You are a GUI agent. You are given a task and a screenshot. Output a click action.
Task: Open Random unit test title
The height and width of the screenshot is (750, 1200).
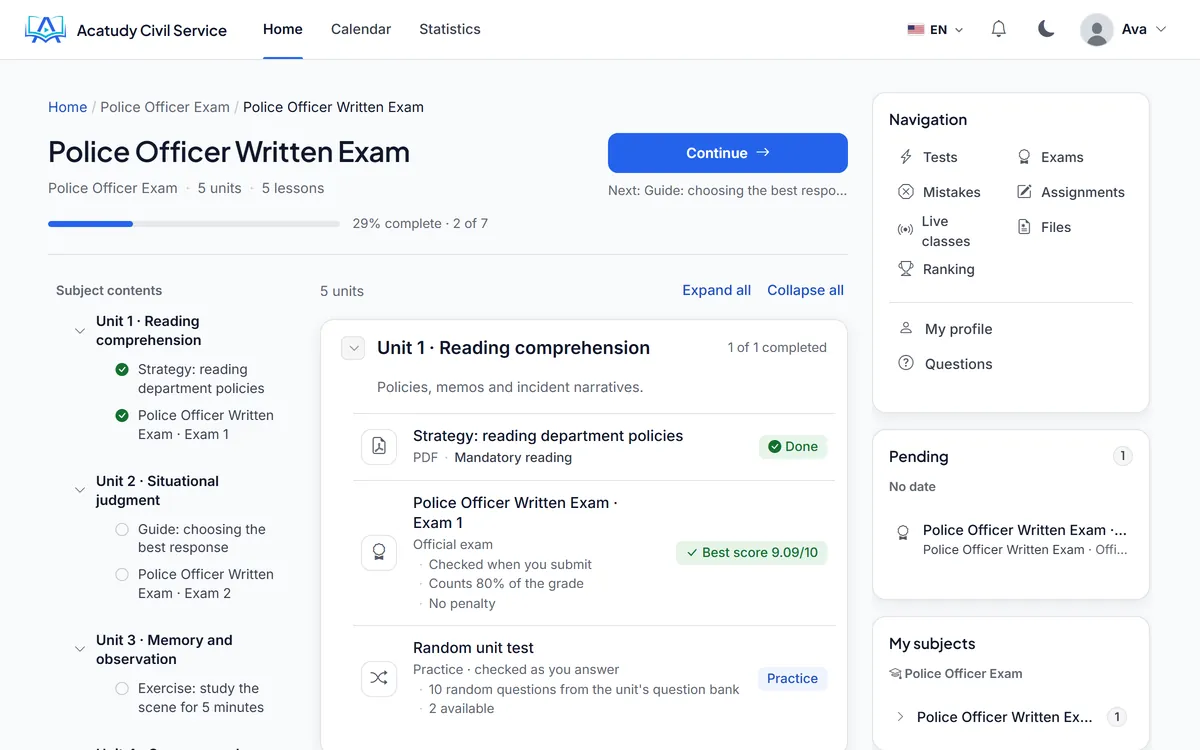click(473, 648)
